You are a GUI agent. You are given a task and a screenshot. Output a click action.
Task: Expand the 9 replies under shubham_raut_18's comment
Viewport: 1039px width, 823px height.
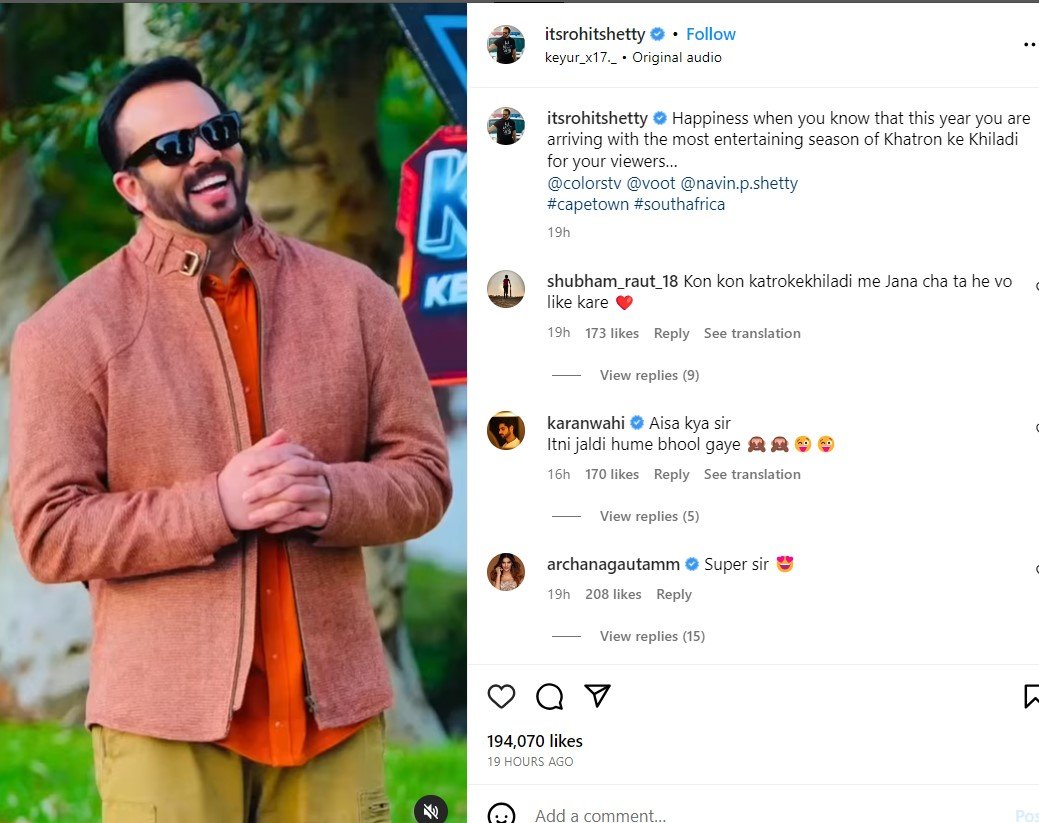click(649, 375)
